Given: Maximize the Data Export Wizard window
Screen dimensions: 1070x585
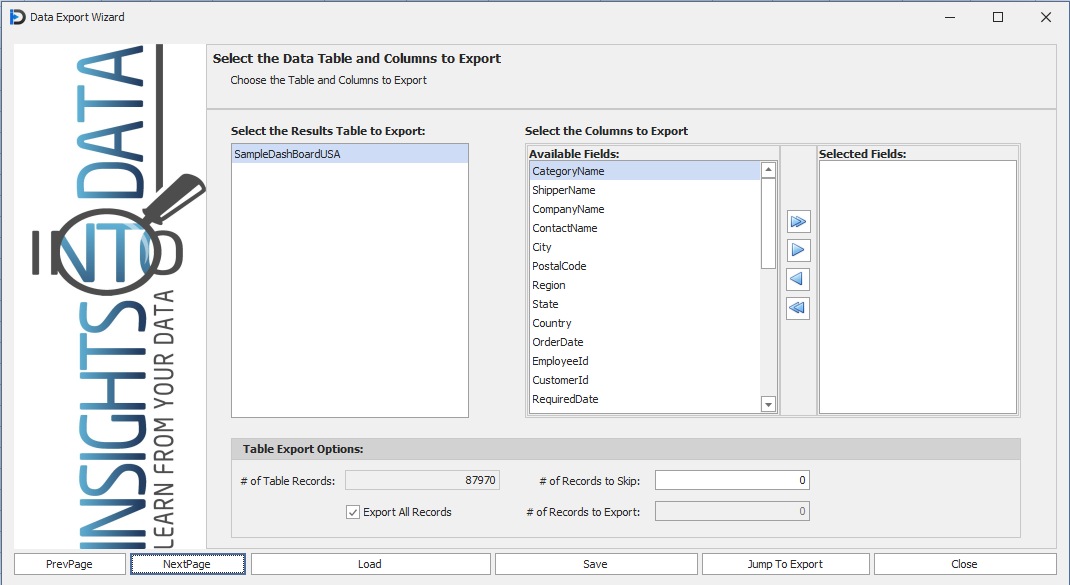Looking at the screenshot, I should 997,17.
